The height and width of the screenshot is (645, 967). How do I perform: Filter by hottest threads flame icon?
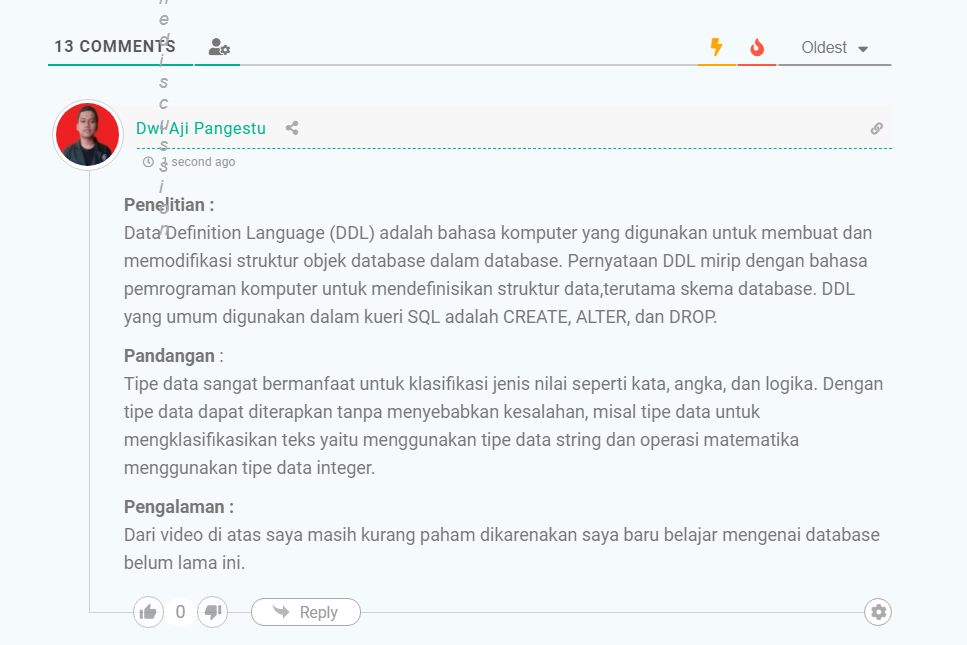tap(757, 47)
